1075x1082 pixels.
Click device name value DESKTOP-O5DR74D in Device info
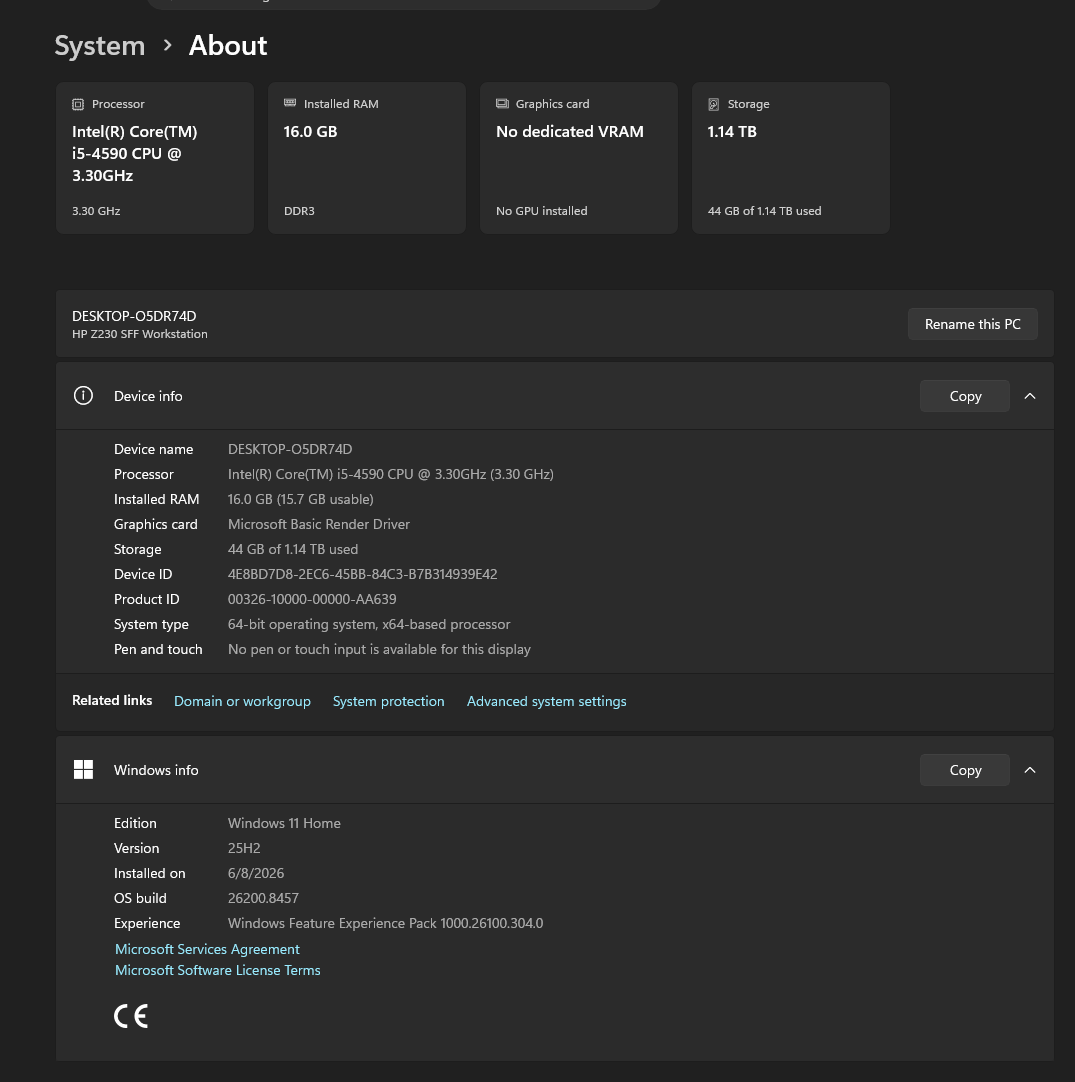pyautogui.click(x=290, y=449)
